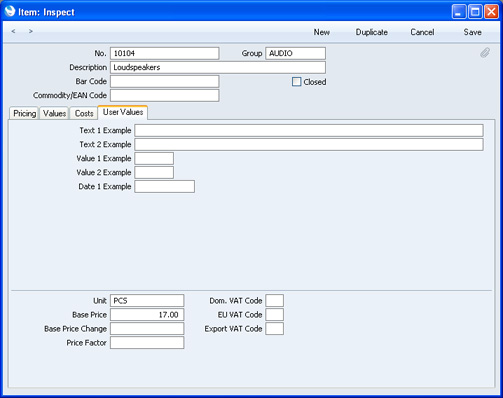Screen dimensions: 503x398
Task: Click the paperclip attachments icon
Action: point(485,53)
